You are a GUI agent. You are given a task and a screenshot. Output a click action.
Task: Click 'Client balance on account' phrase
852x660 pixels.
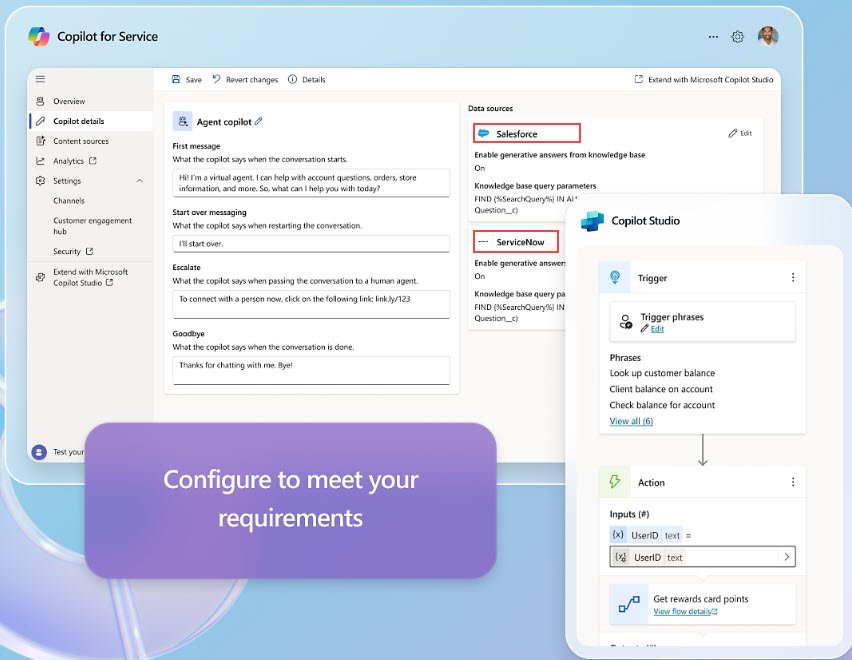(661, 389)
